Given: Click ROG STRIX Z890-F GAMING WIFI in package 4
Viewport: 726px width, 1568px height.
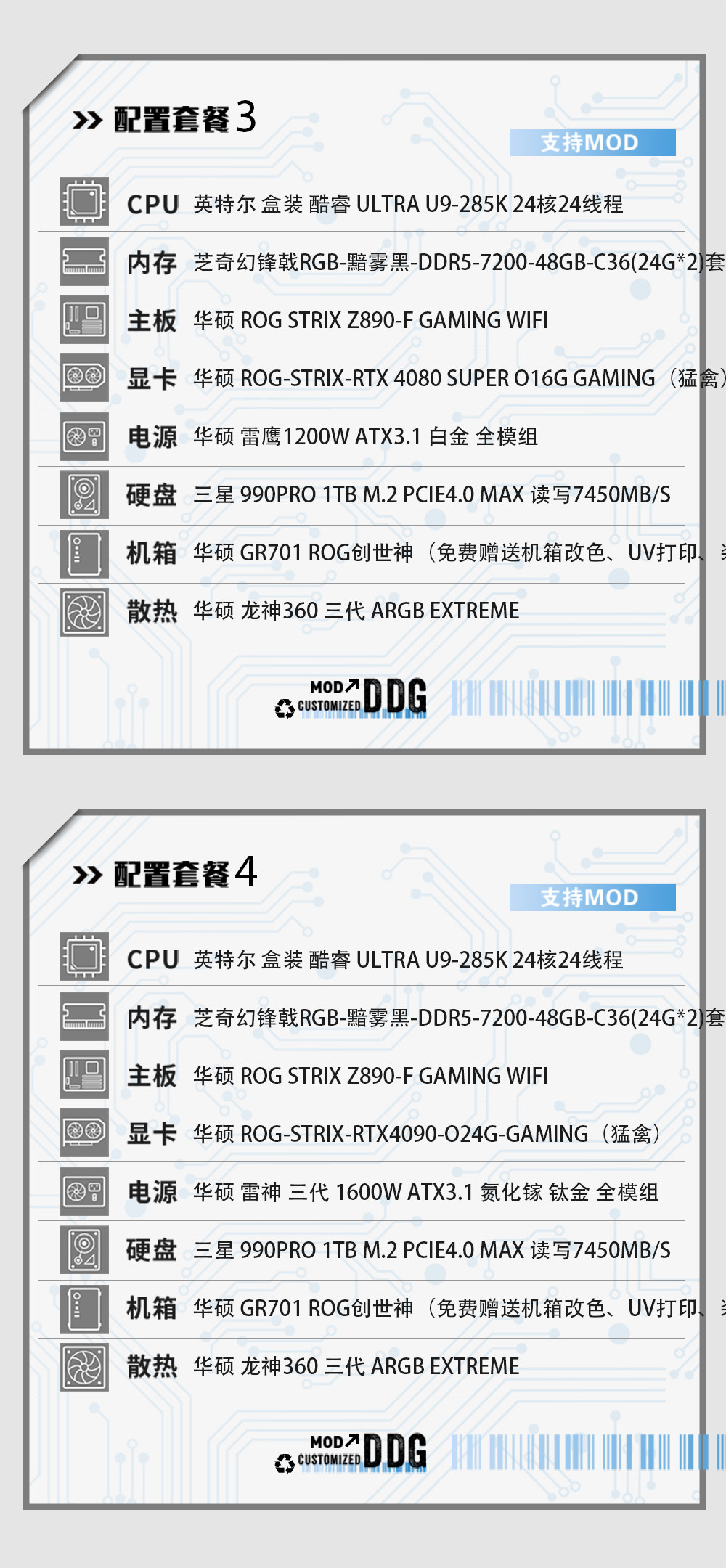Looking at the screenshot, I should (370, 1076).
